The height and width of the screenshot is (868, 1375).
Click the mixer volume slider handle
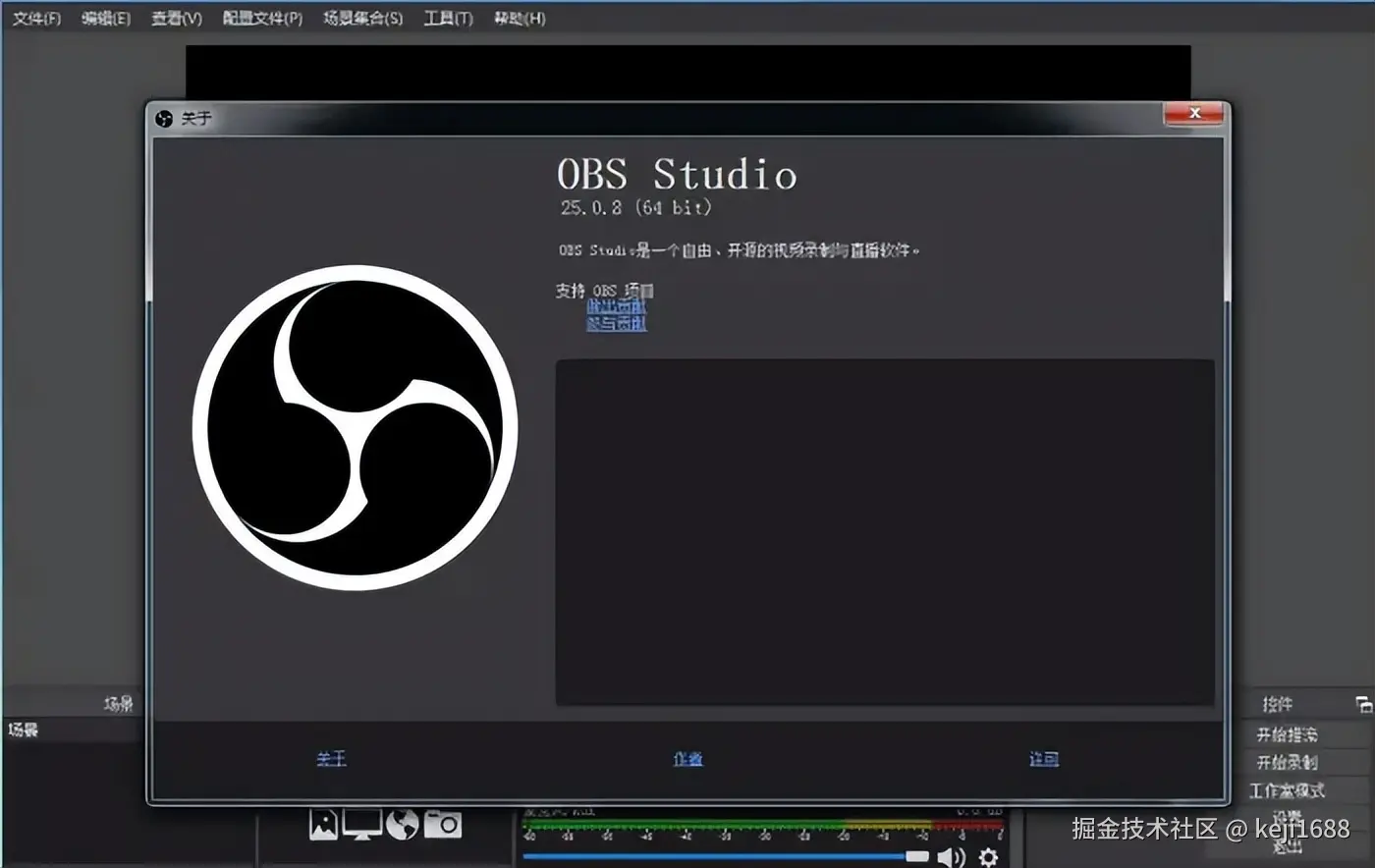click(917, 856)
